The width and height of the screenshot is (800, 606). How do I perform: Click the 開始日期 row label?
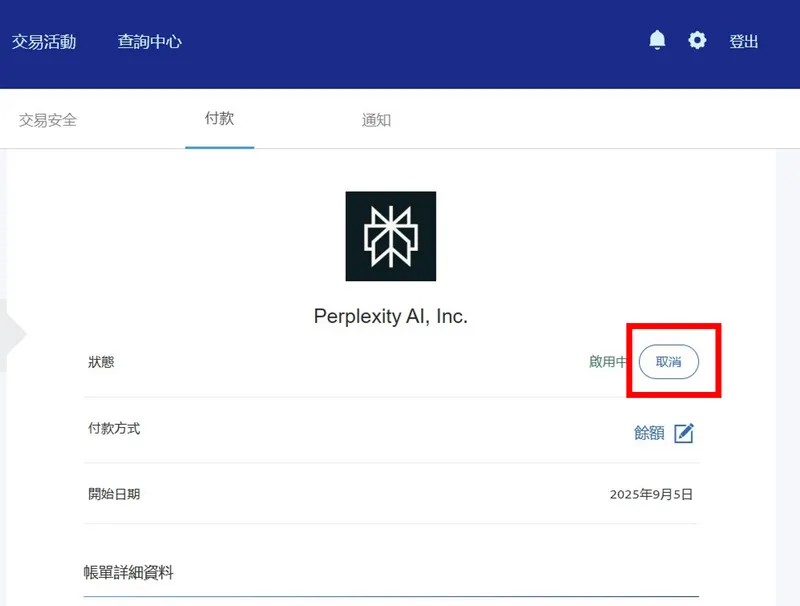point(114,494)
